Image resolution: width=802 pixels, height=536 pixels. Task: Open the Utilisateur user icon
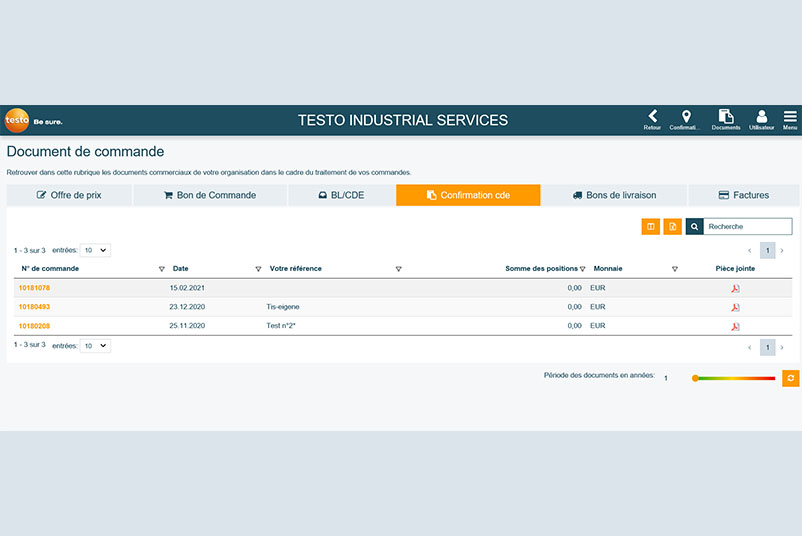(x=762, y=120)
